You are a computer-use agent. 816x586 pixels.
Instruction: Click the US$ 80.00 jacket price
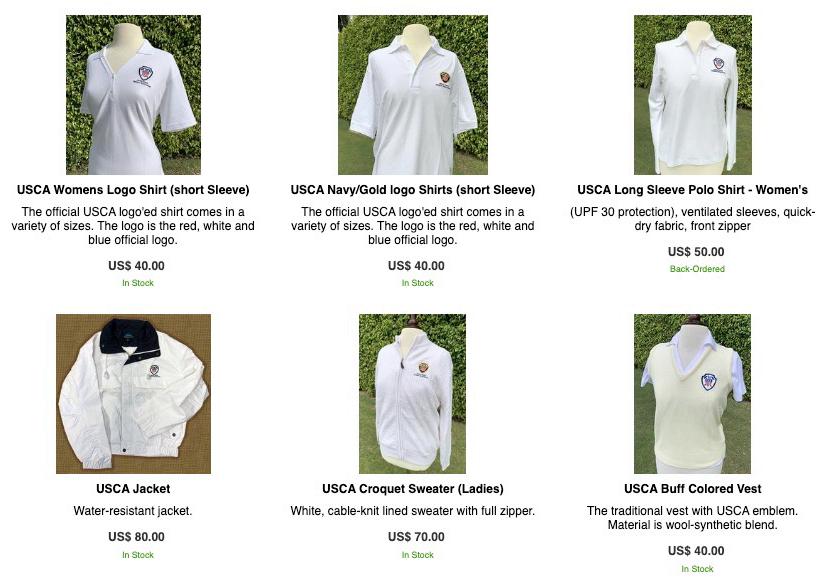point(136,537)
